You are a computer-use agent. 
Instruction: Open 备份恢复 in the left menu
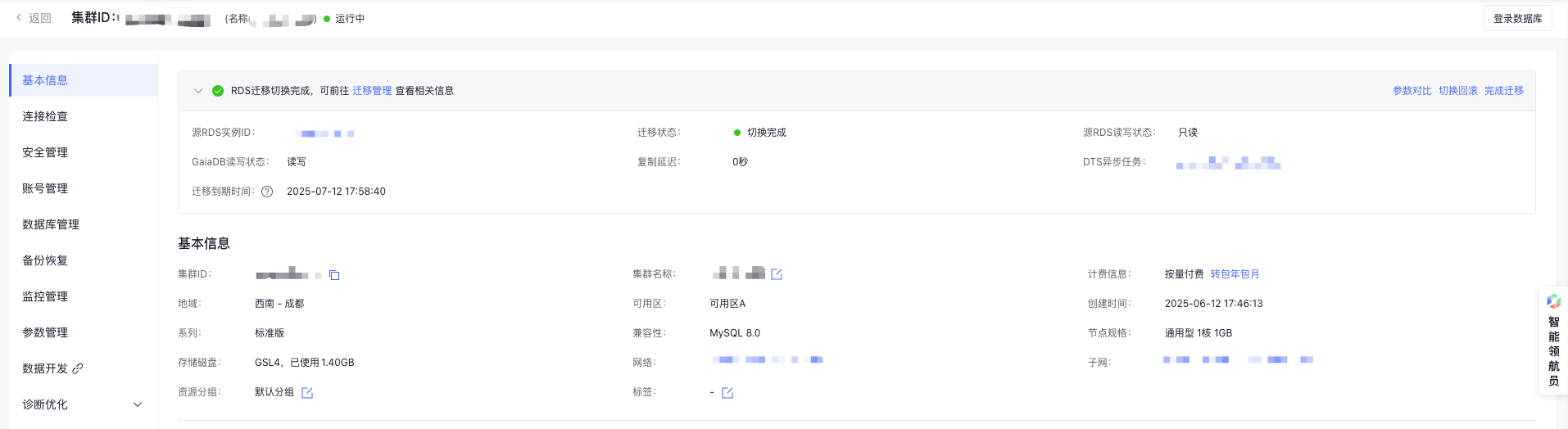coord(84,260)
